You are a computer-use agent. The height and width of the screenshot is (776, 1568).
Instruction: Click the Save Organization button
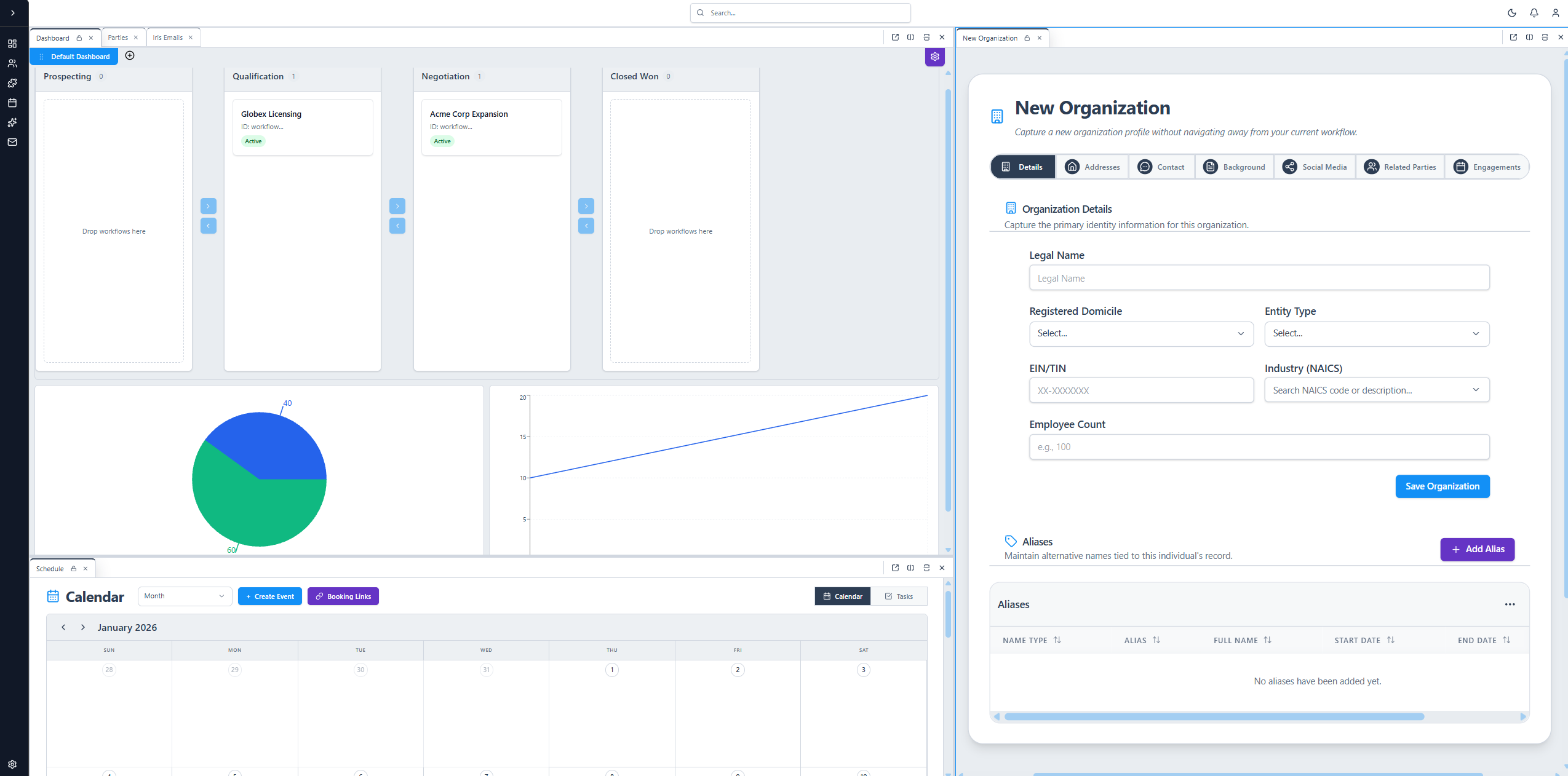point(1442,486)
